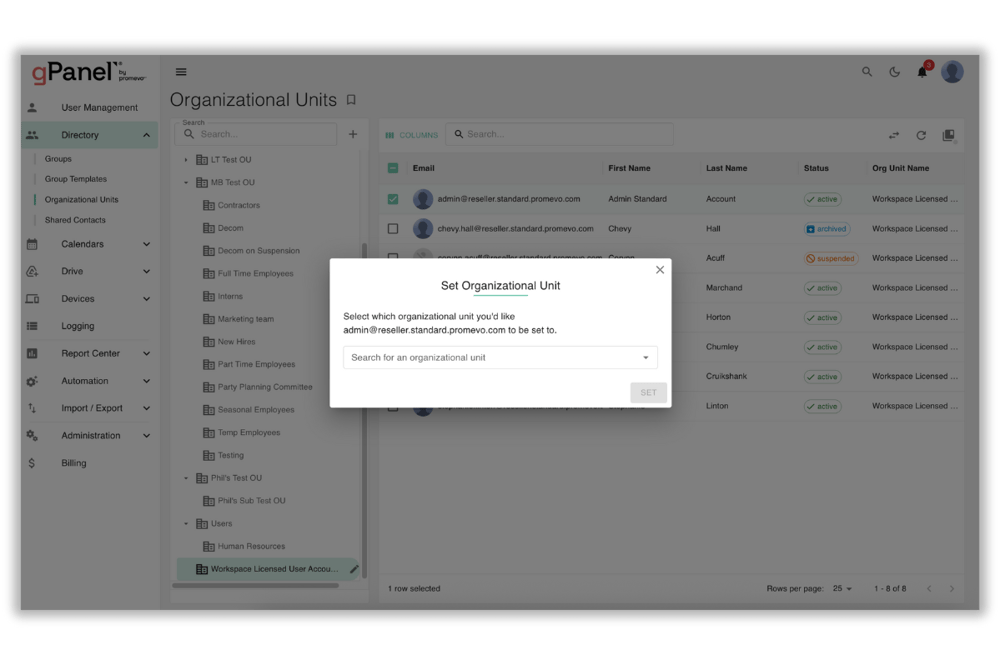This screenshot has width=1000, height=665.
Task: Expand the Report Center chevron
Action: point(146,353)
